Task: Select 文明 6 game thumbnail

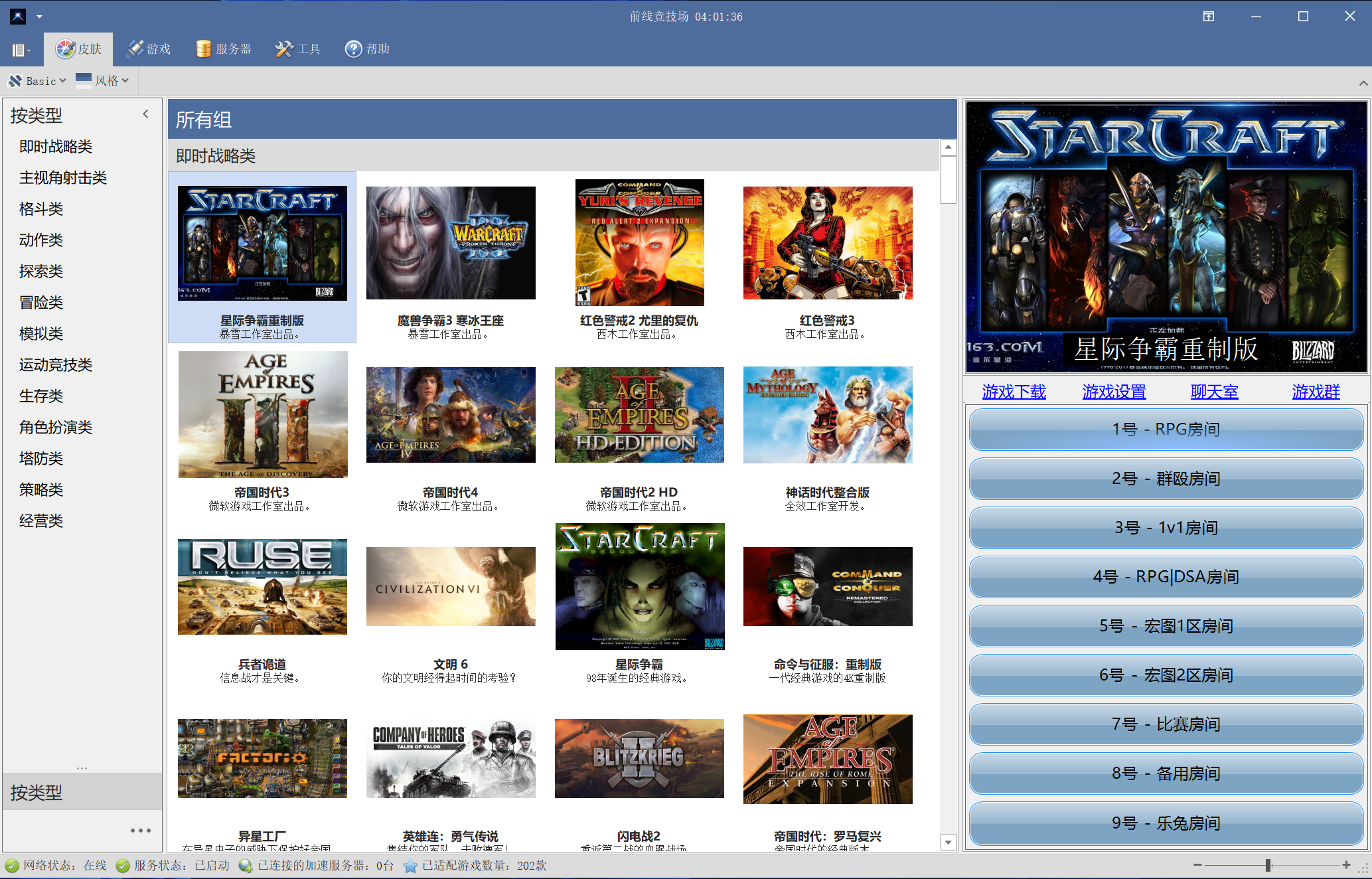Action: (451, 587)
